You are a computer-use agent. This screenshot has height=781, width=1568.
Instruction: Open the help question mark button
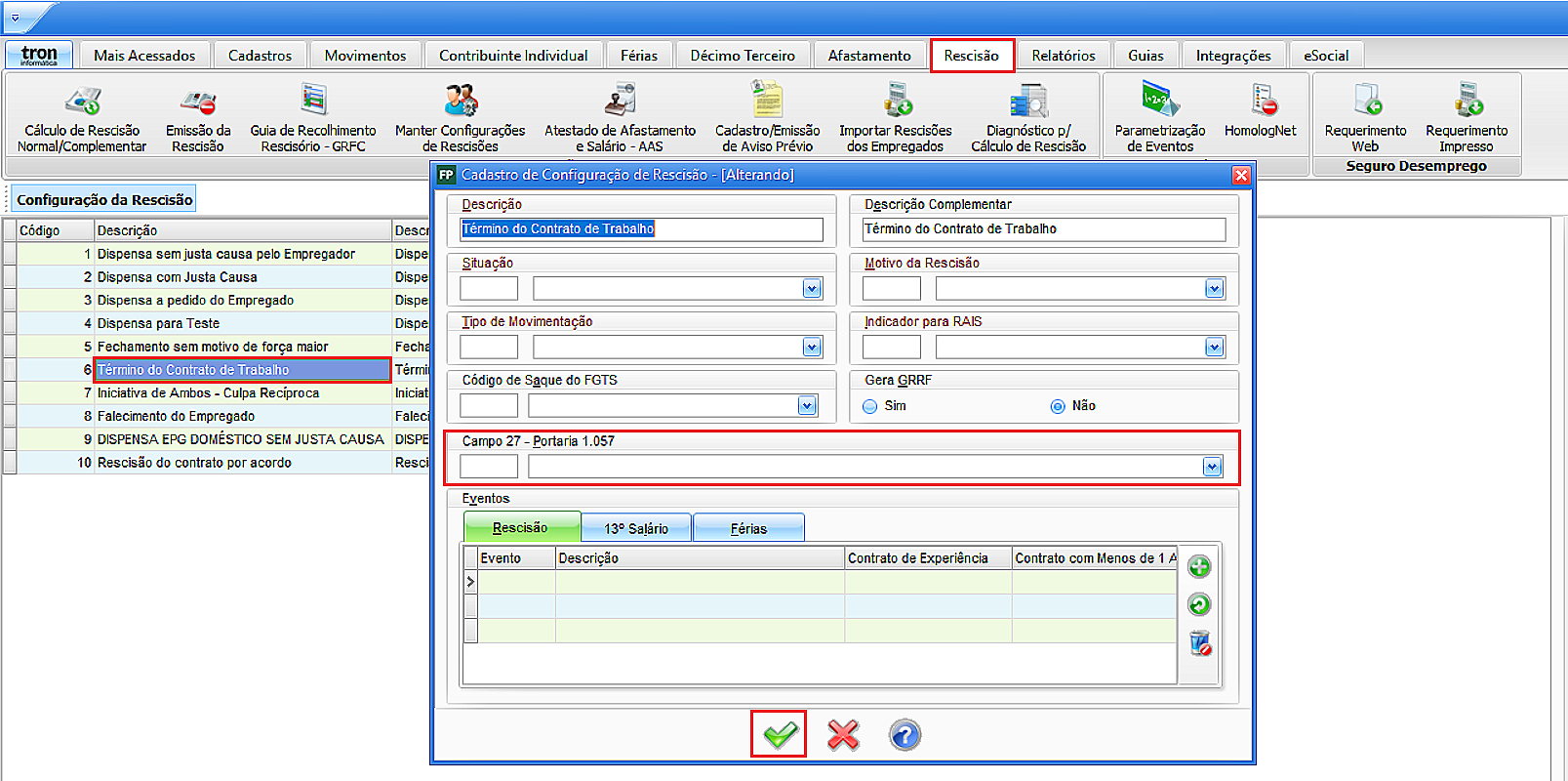pos(905,734)
